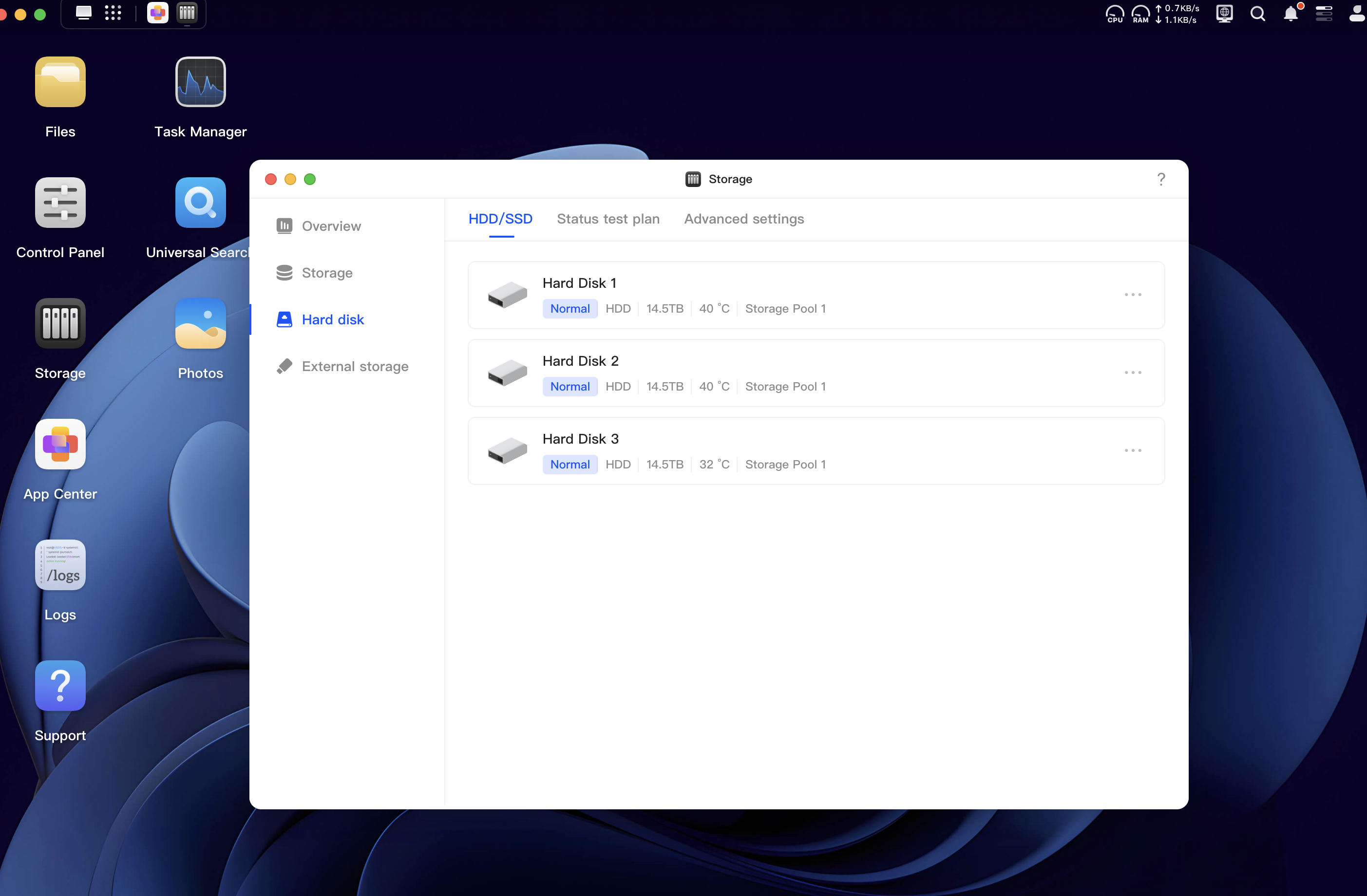This screenshot has width=1367, height=896.
Task: Switch to HDD/SSD tab
Action: pyautogui.click(x=501, y=219)
